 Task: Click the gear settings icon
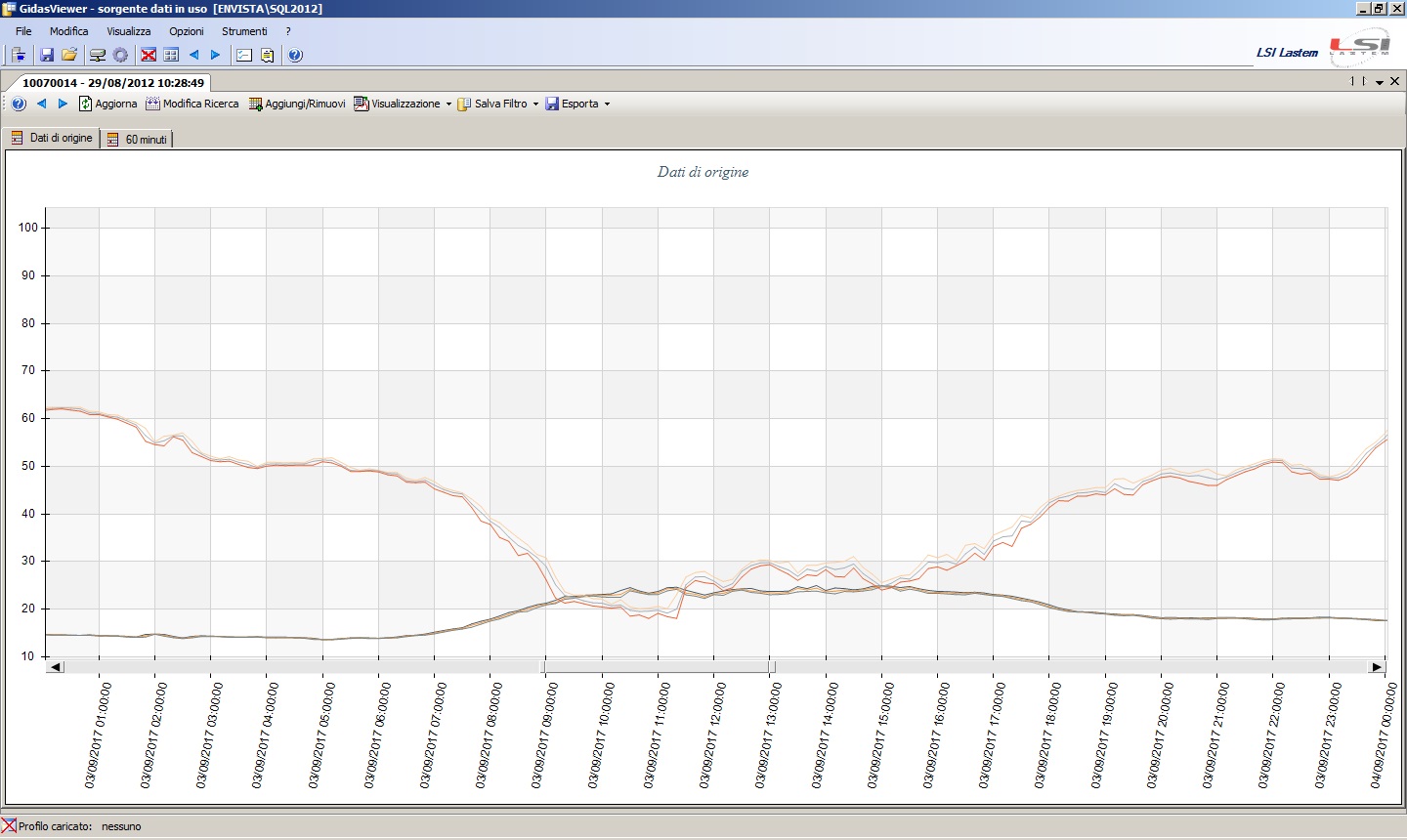[x=120, y=55]
